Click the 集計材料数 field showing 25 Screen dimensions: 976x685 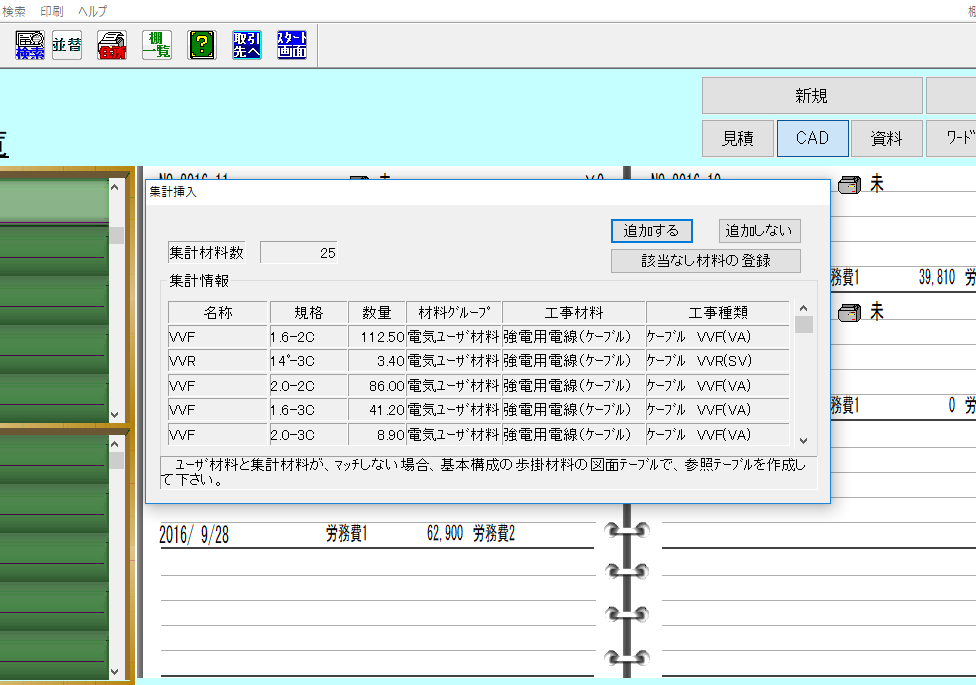coord(299,253)
